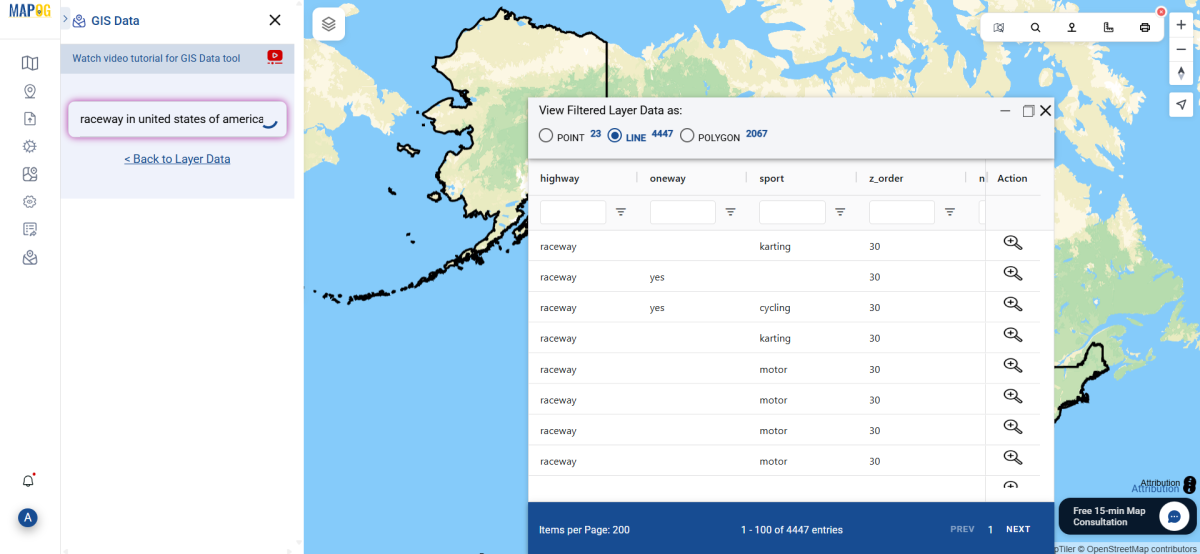Zoom out on the map with minus
Image resolution: width=1200 pixels, height=554 pixels.
coord(1181,49)
